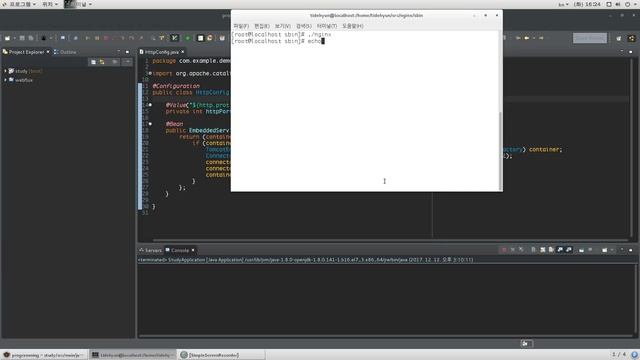Click the filter icon in Project Explorer toolbar

(115, 62)
